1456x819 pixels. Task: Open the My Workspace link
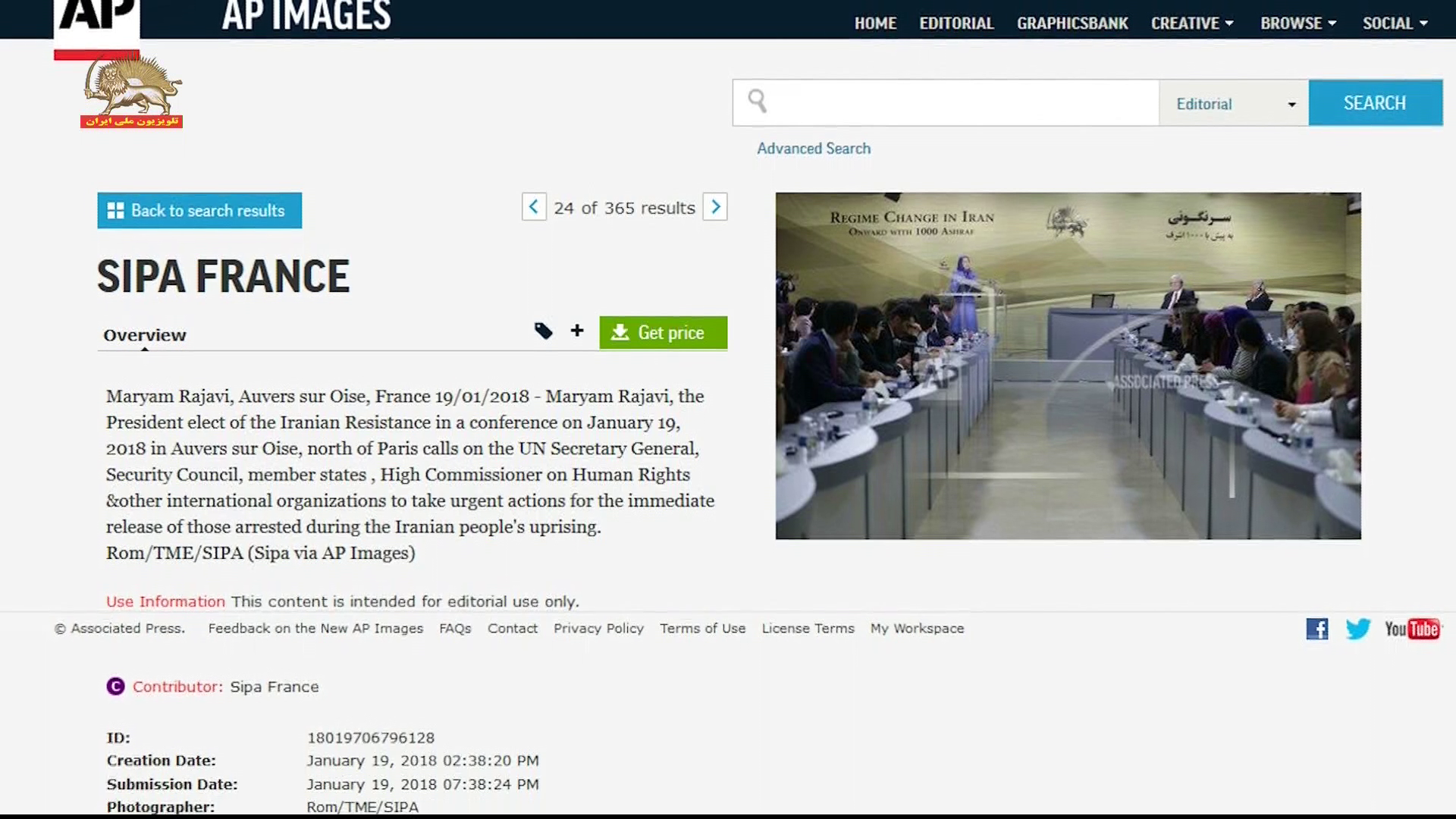coord(917,629)
